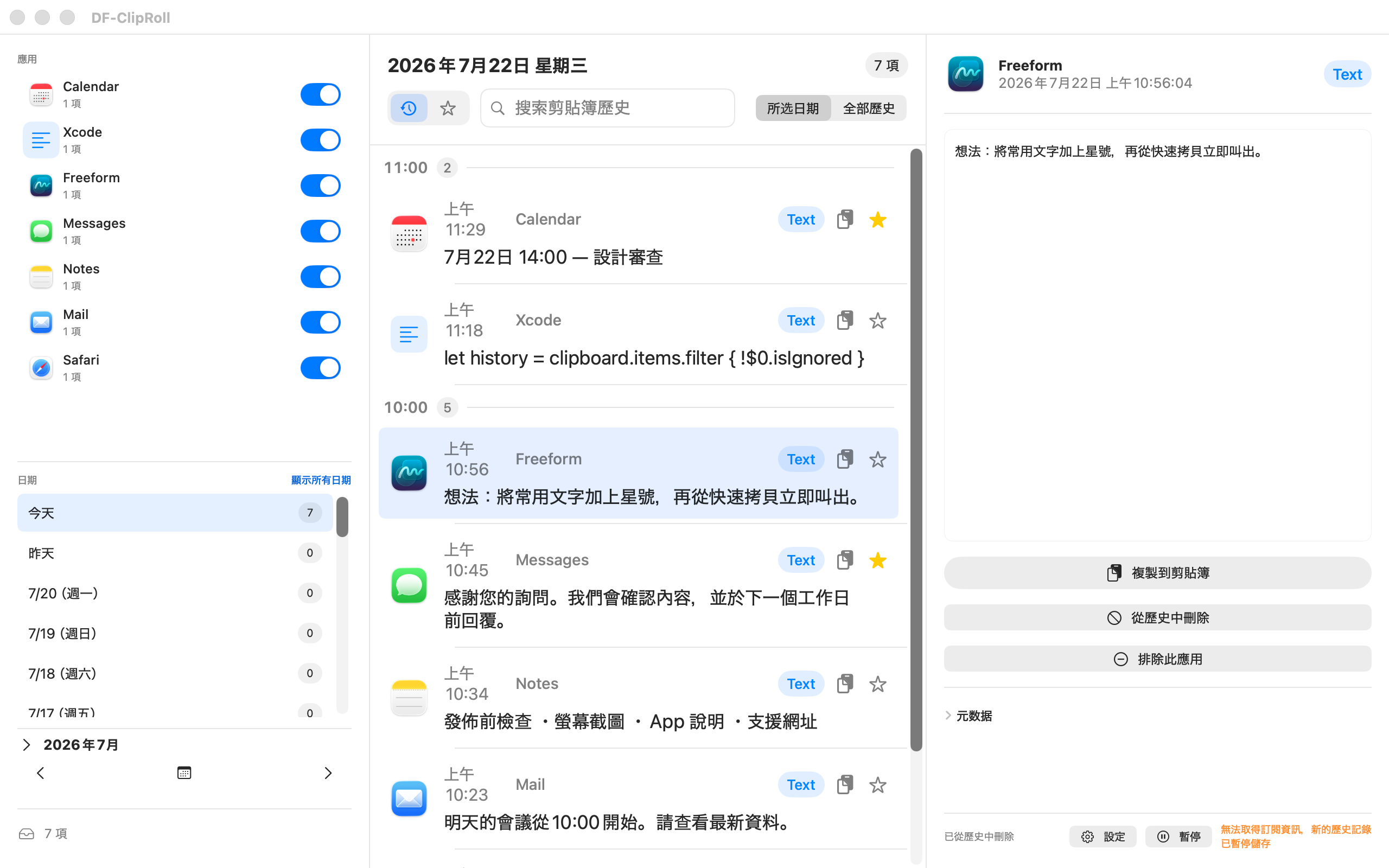Unstar the Calendar 11:29 clip
The image size is (1389, 868).
(x=877, y=219)
